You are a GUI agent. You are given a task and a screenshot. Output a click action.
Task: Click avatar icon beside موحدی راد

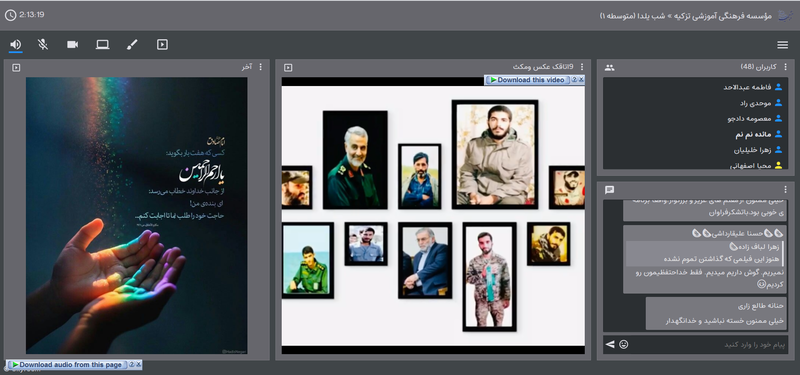point(779,103)
